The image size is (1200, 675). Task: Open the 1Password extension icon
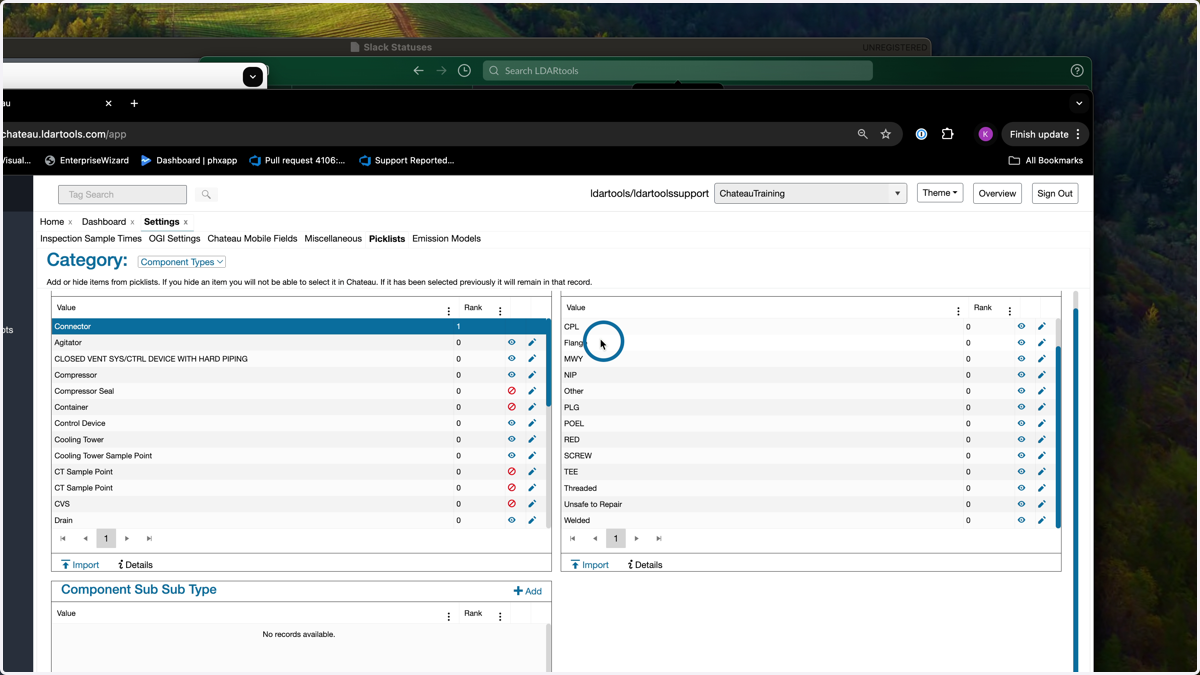click(x=921, y=134)
